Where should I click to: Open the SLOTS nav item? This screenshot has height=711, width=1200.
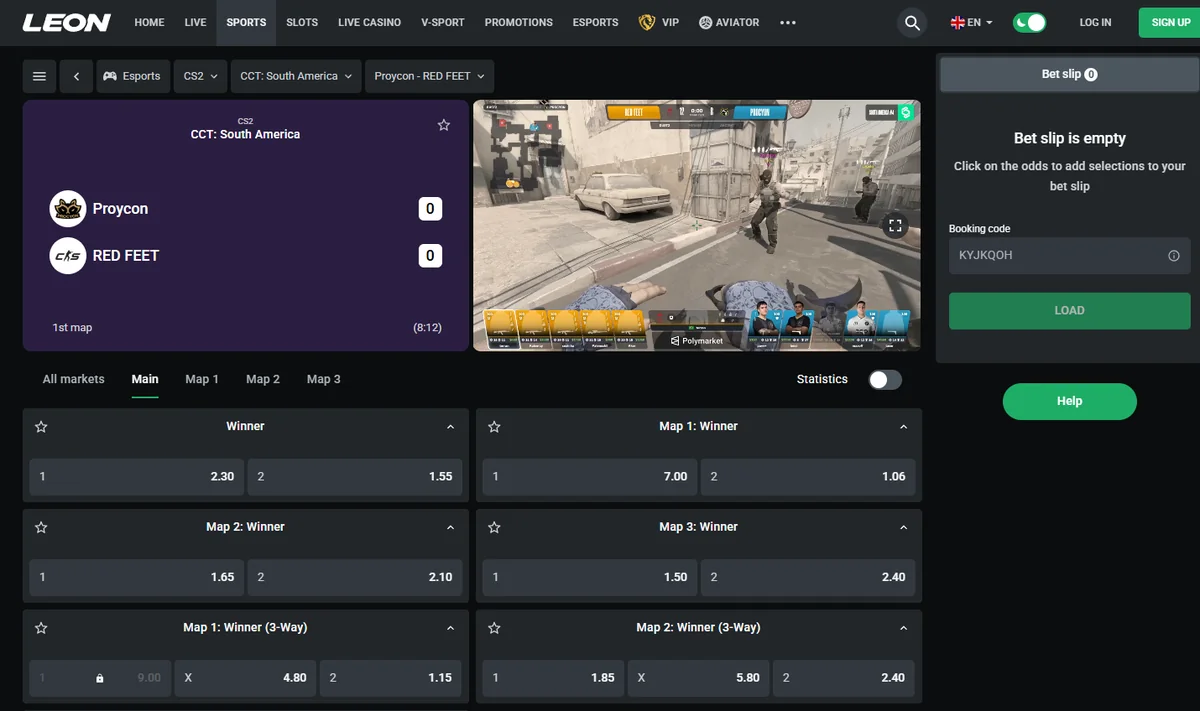(302, 22)
